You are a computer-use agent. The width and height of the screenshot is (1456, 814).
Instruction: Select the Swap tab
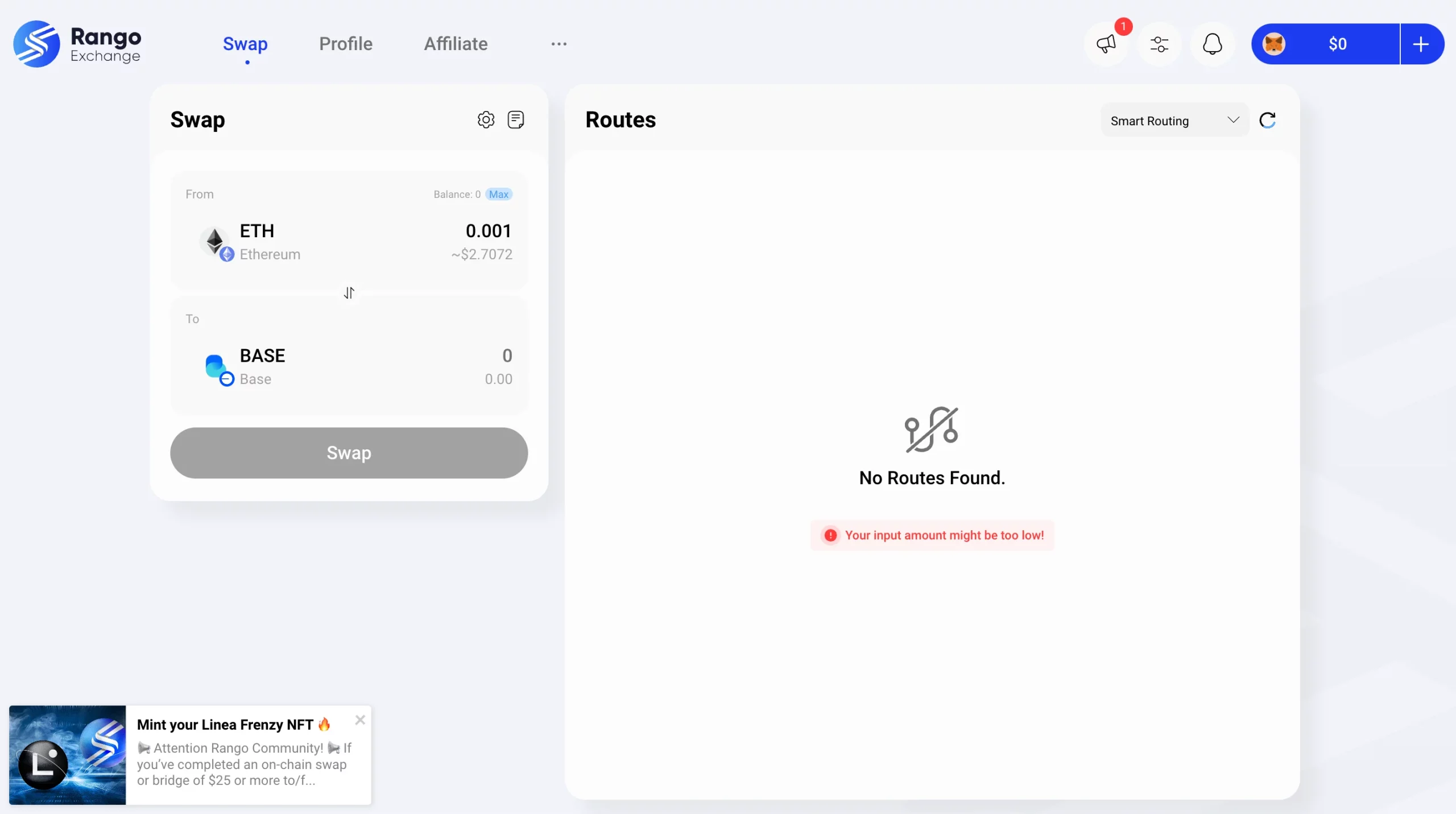[245, 44]
